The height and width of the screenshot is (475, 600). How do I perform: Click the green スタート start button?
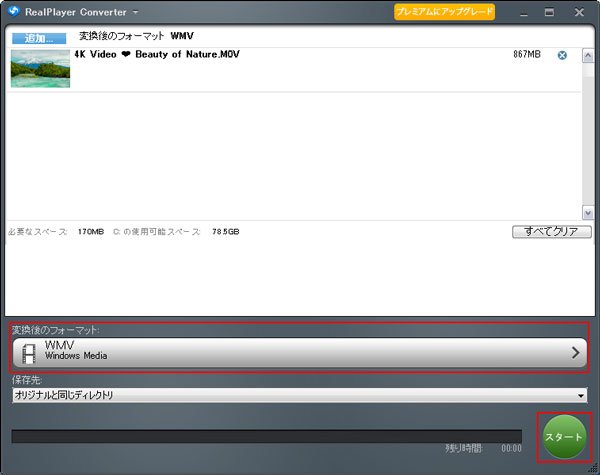click(x=564, y=437)
